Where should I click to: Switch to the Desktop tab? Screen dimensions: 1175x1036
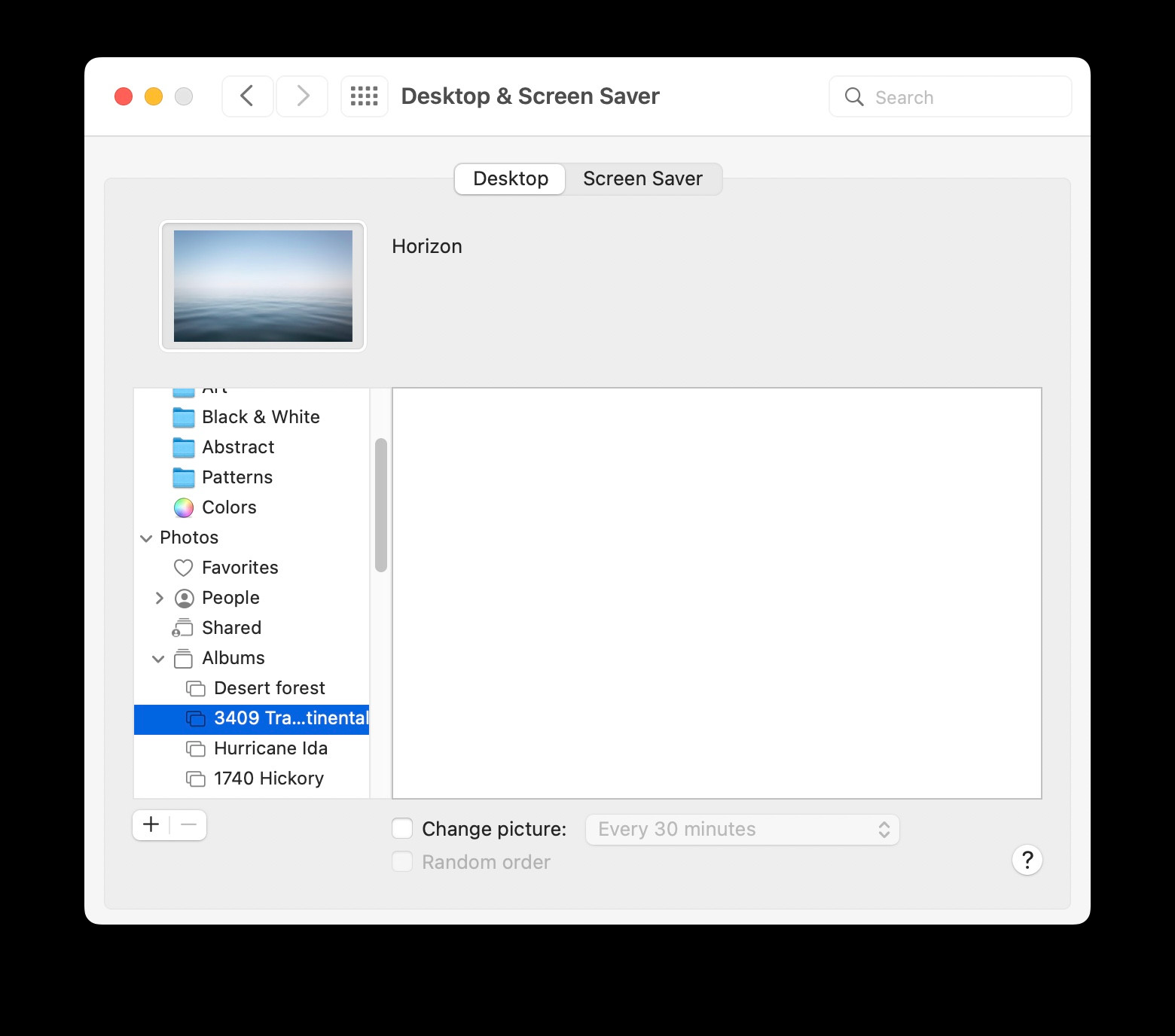point(511,179)
